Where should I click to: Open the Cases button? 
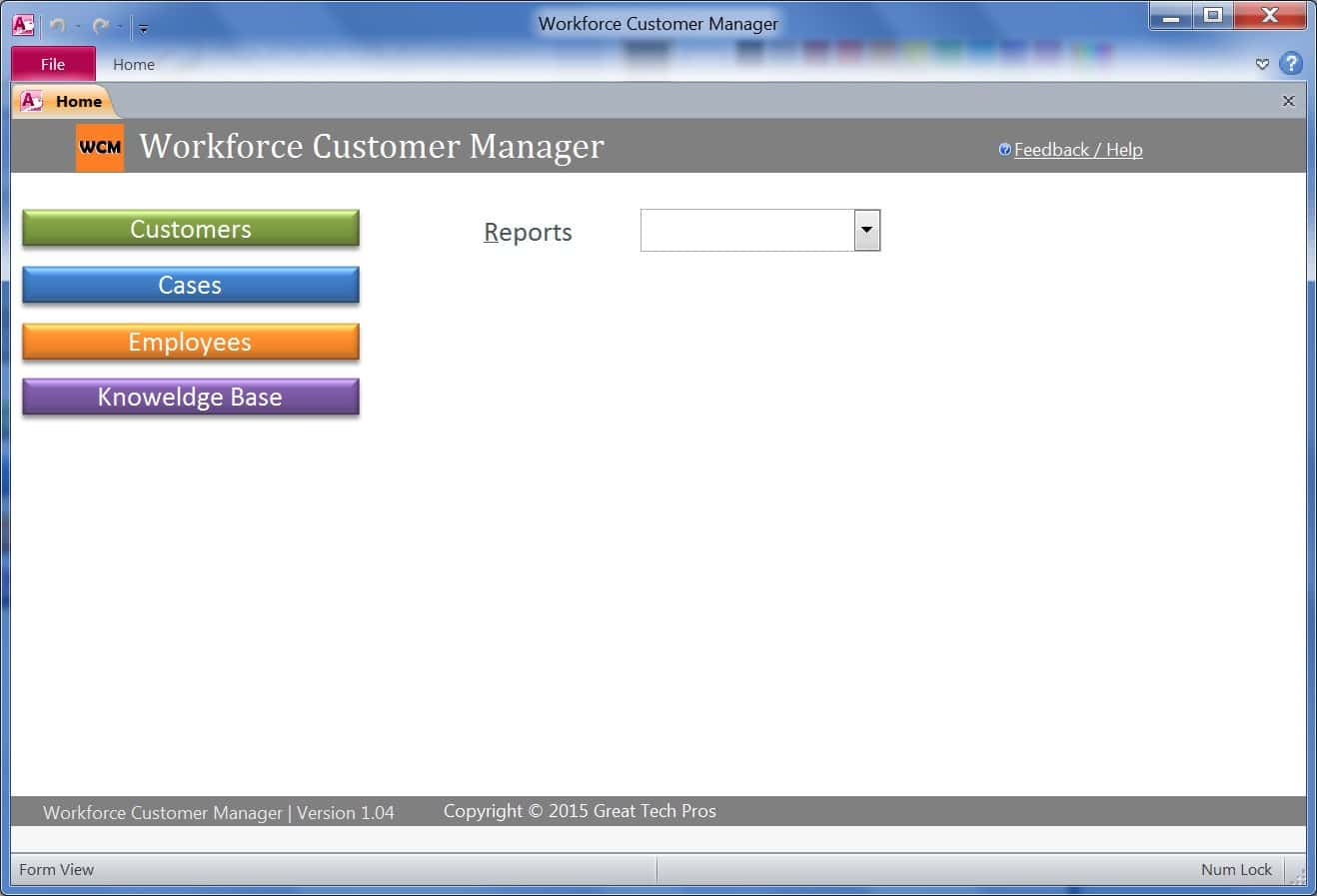pyautogui.click(x=191, y=285)
